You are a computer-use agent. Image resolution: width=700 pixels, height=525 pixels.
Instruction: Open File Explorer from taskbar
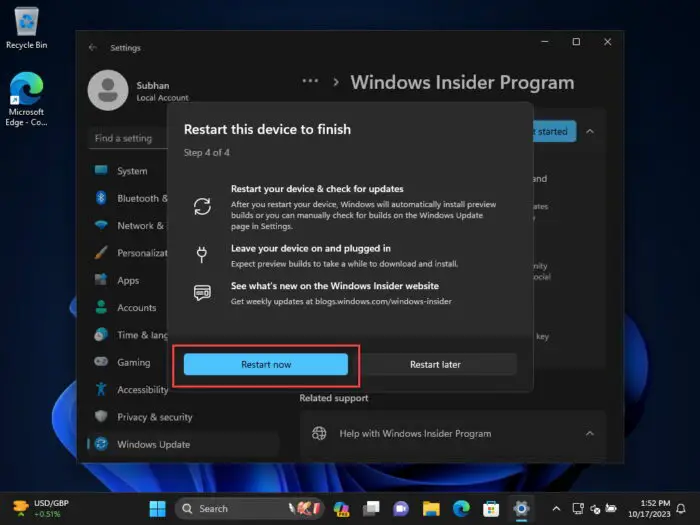point(431,508)
